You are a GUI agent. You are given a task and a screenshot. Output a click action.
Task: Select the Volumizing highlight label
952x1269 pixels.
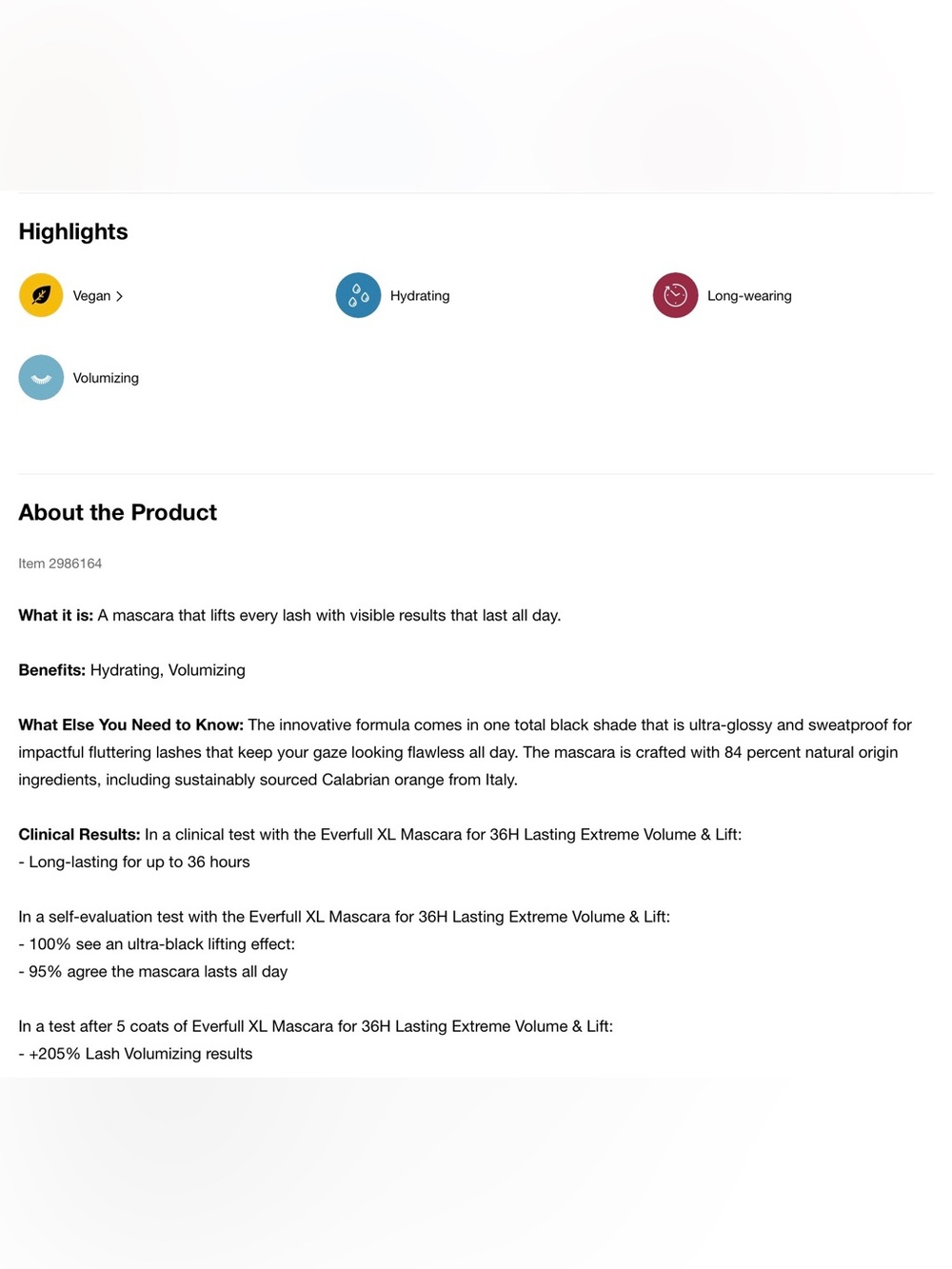[106, 378]
